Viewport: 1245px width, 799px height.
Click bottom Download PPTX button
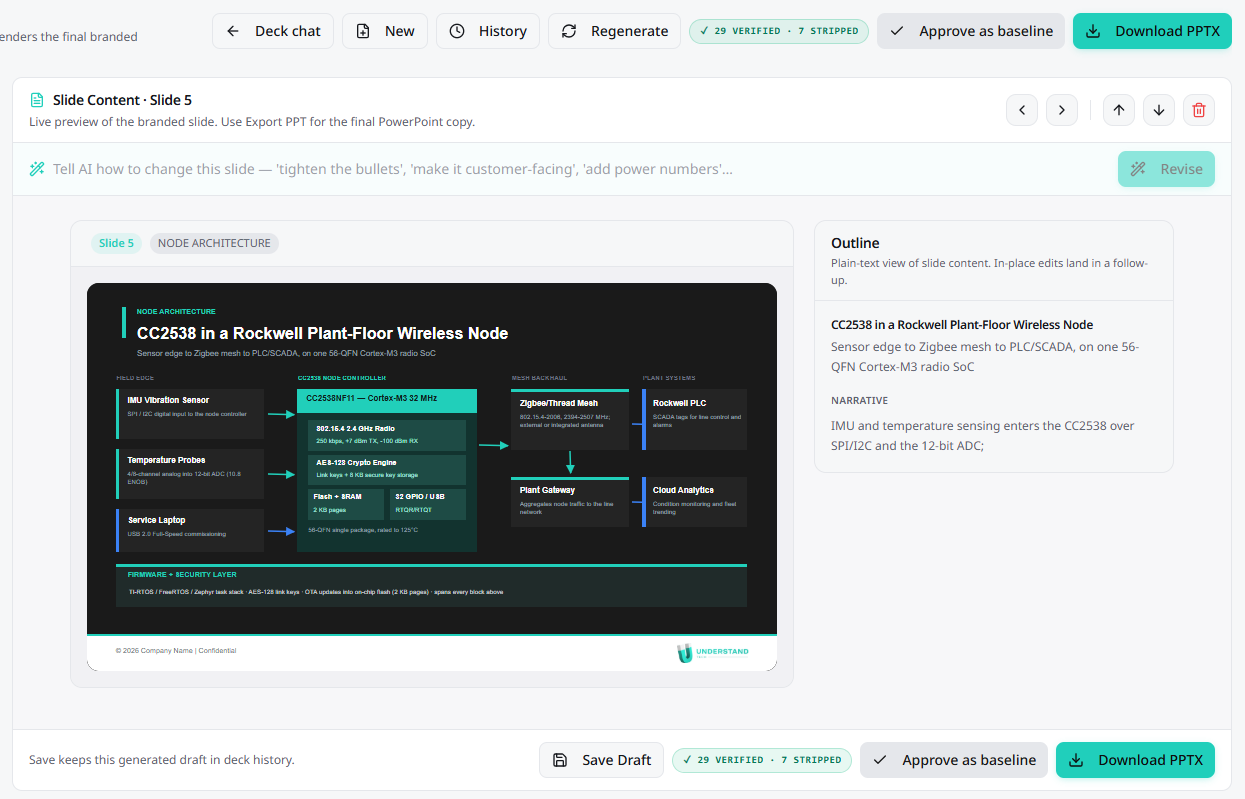click(x=1135, y=760)
